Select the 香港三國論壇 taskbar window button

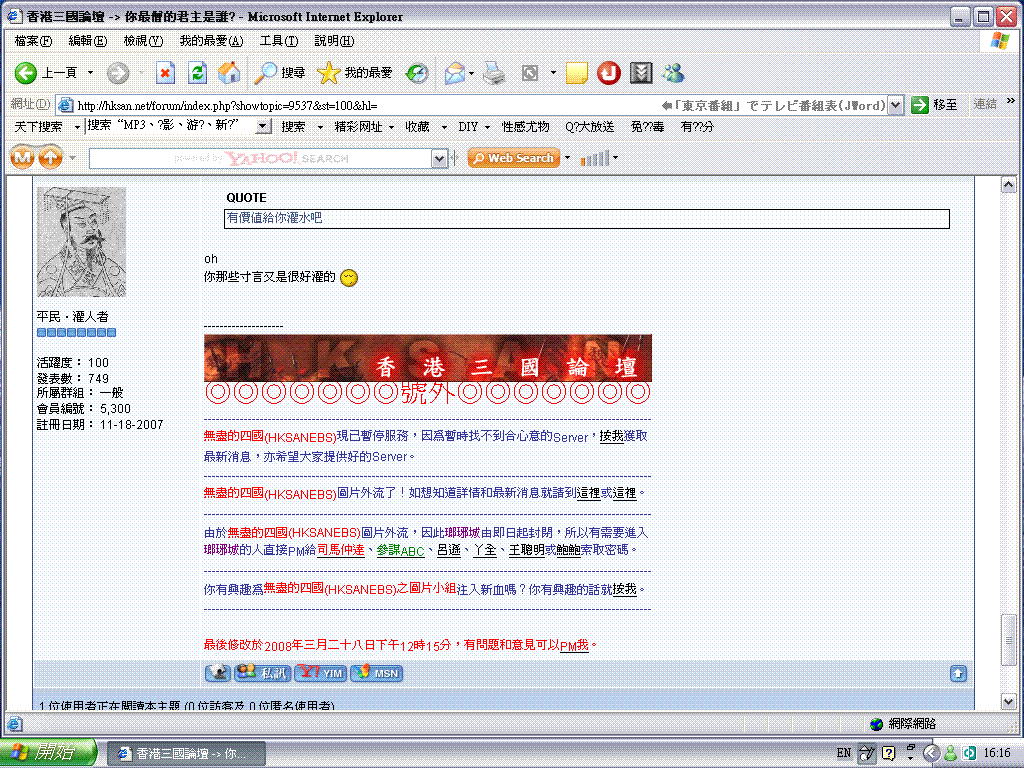point(185,753)
